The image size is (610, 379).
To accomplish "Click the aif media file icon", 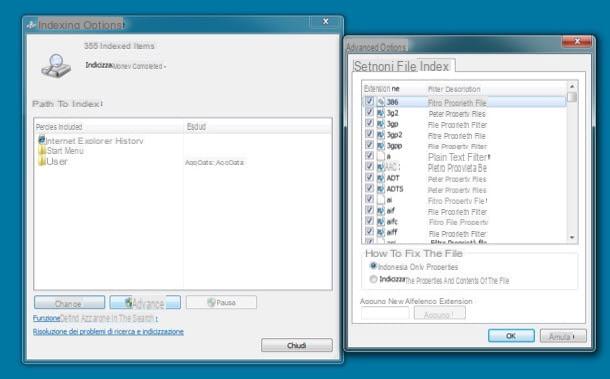I will coord(380,211).
